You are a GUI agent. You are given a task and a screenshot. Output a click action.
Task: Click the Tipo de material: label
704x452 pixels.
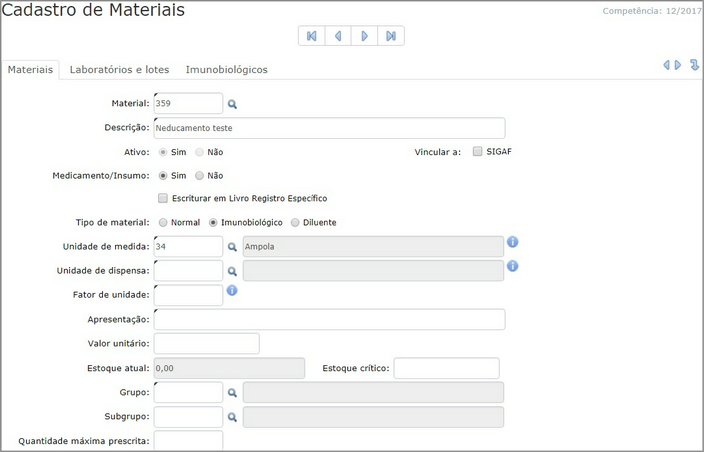[112, 223]
